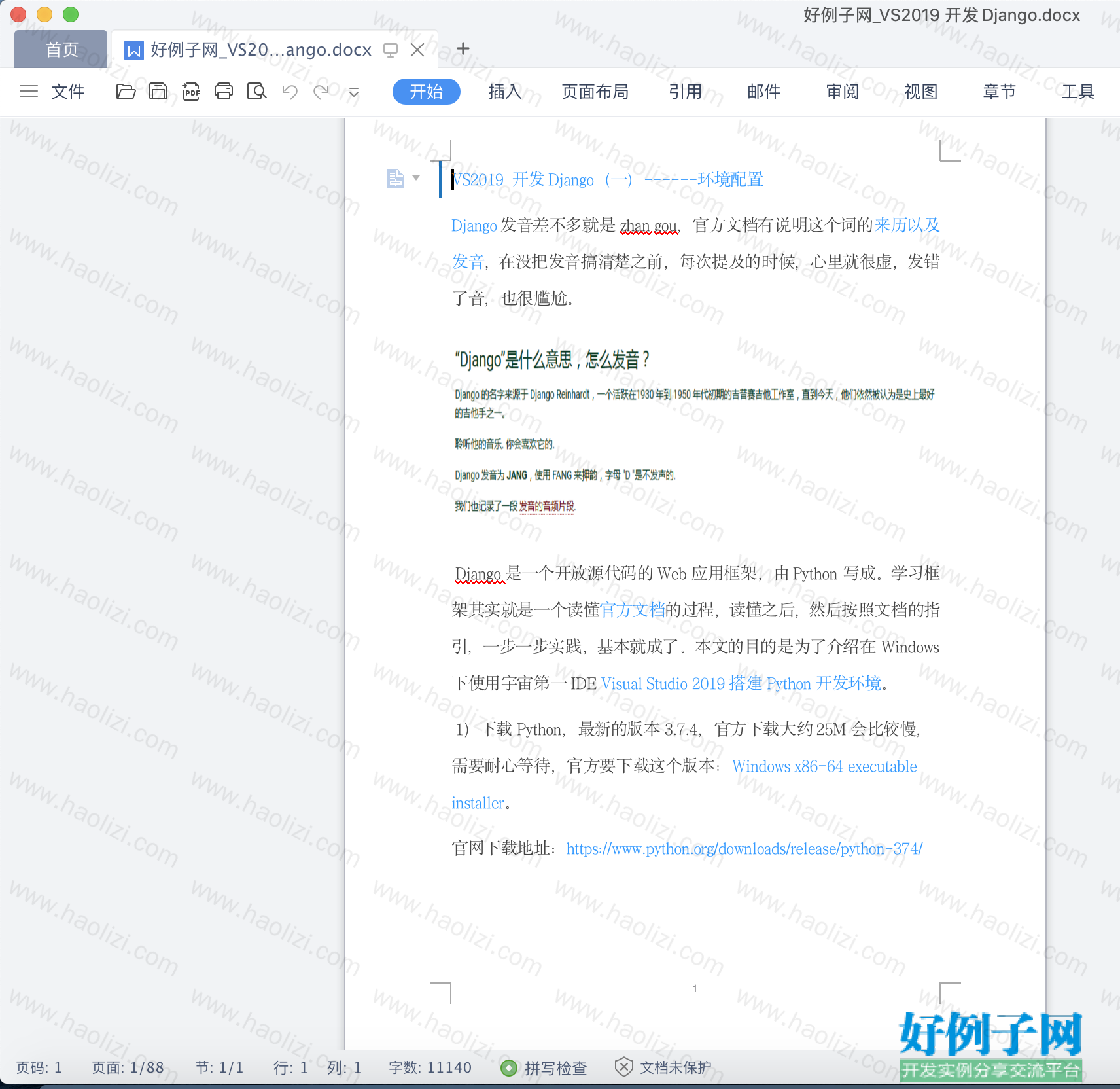1120x1089 pixels.
Task: Select the 引用 ribbon tab
Action: (x=686, y=92)
